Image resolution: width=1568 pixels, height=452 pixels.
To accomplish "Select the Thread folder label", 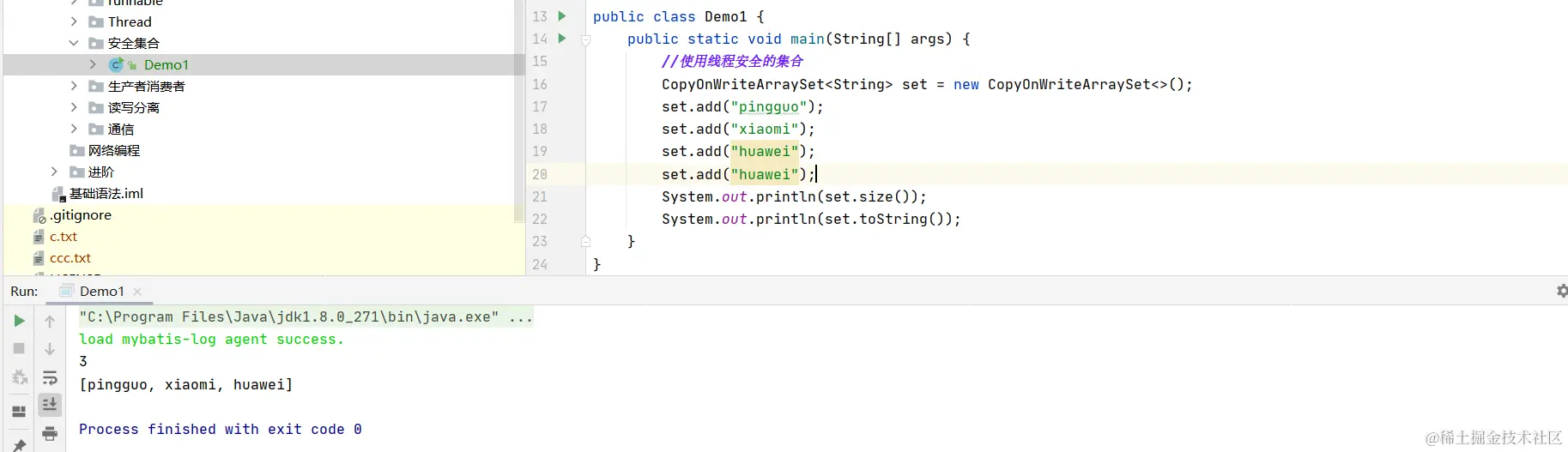I will click(x=130, y=22).
